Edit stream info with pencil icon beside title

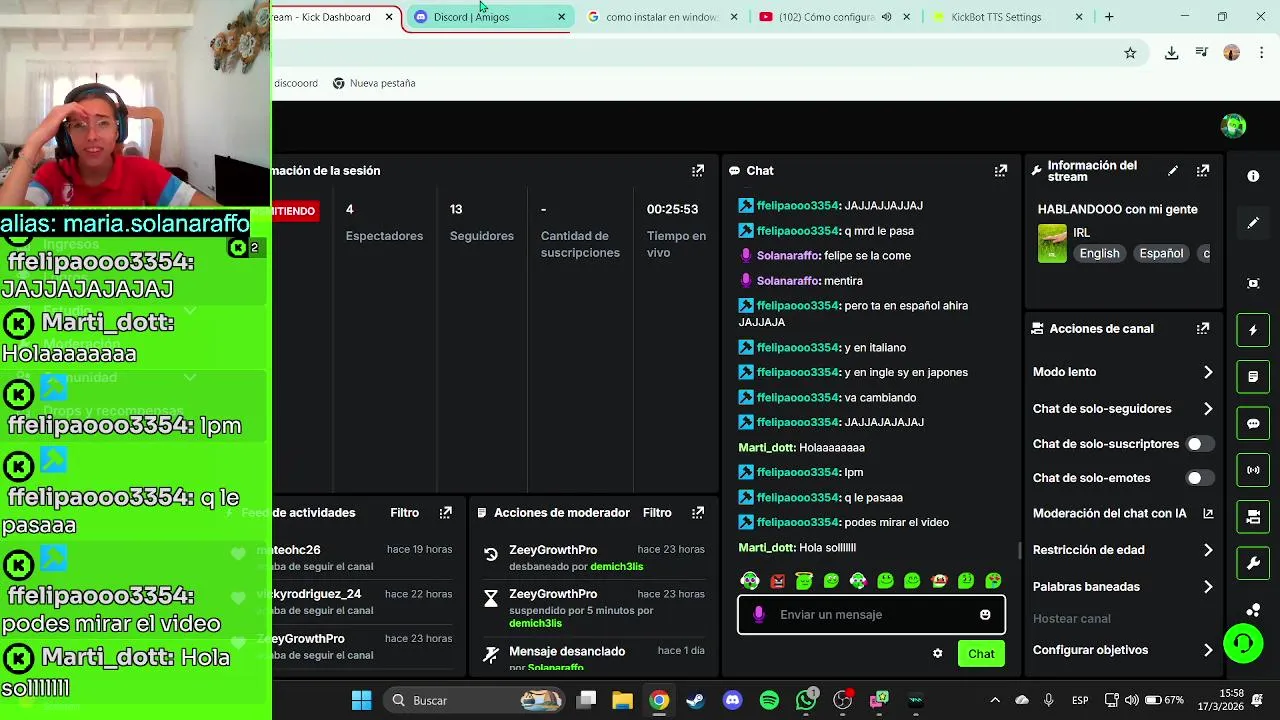click(x=1173, y=171)
